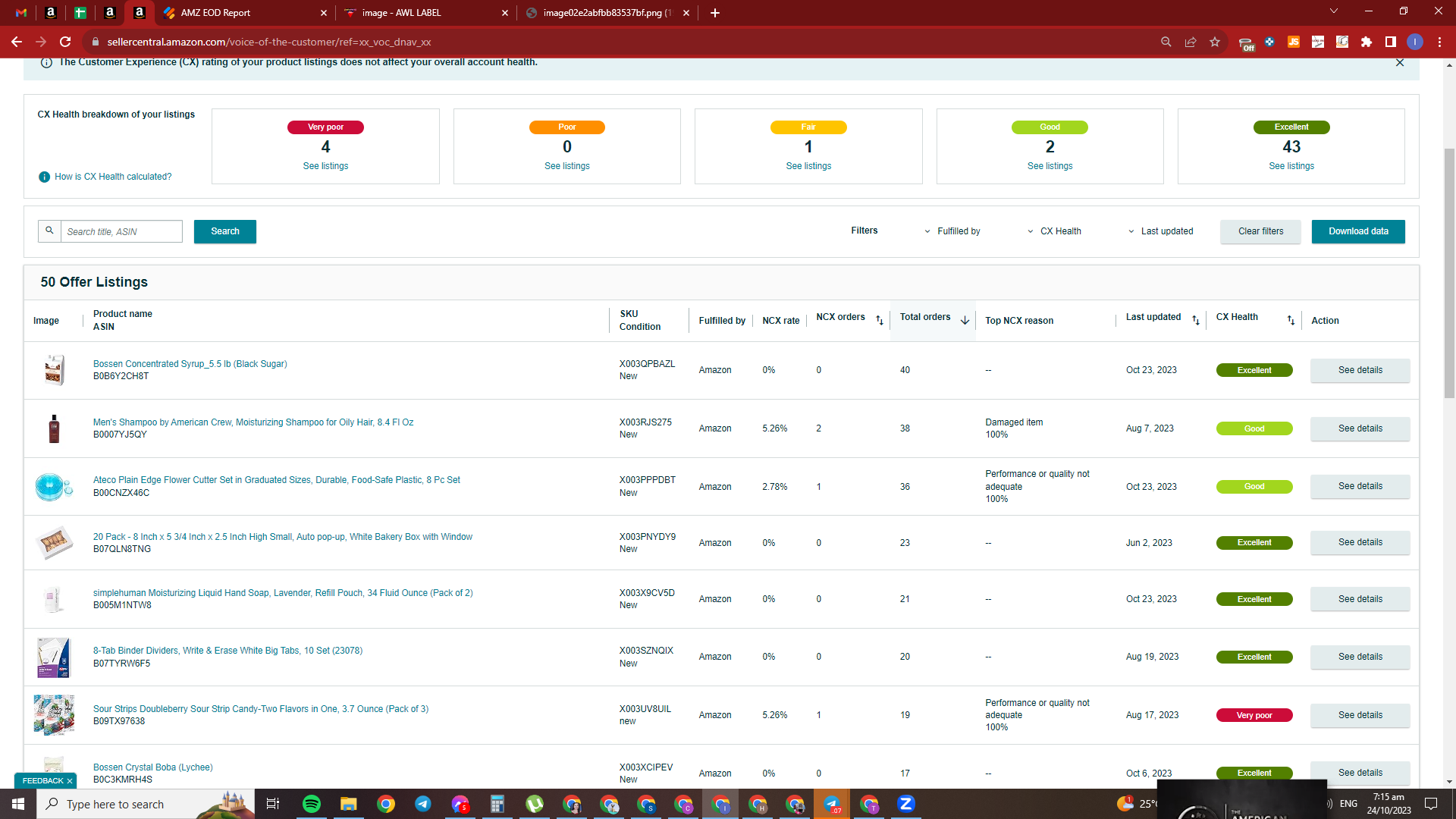This screenshot has height=819, width=1456.
Task: Open the Chrome three-dot menu
Action: pyautogui.click(x=1439, y=42)
